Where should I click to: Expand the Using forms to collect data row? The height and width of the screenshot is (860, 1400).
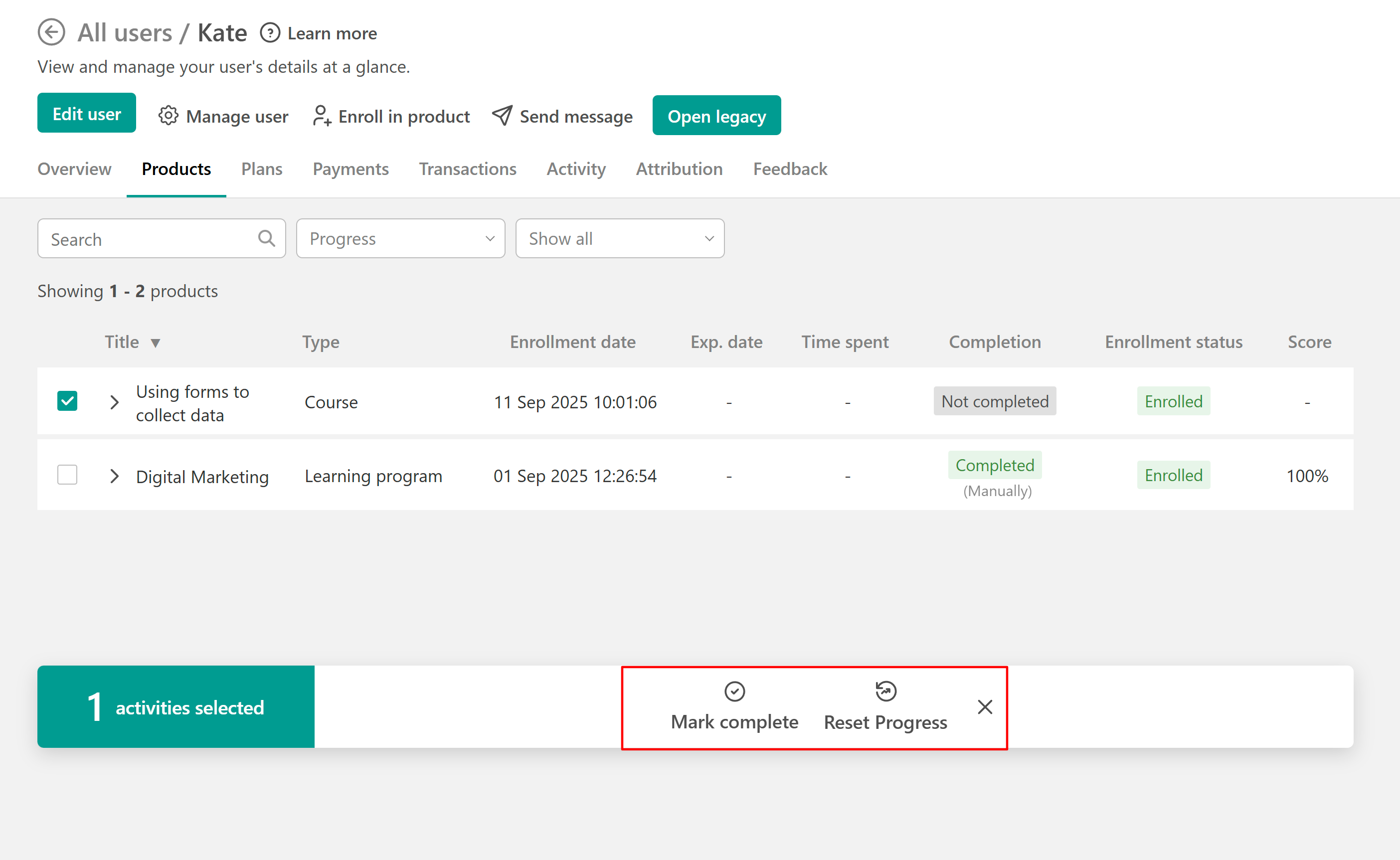pyautogui.click(x=114, y=402)
